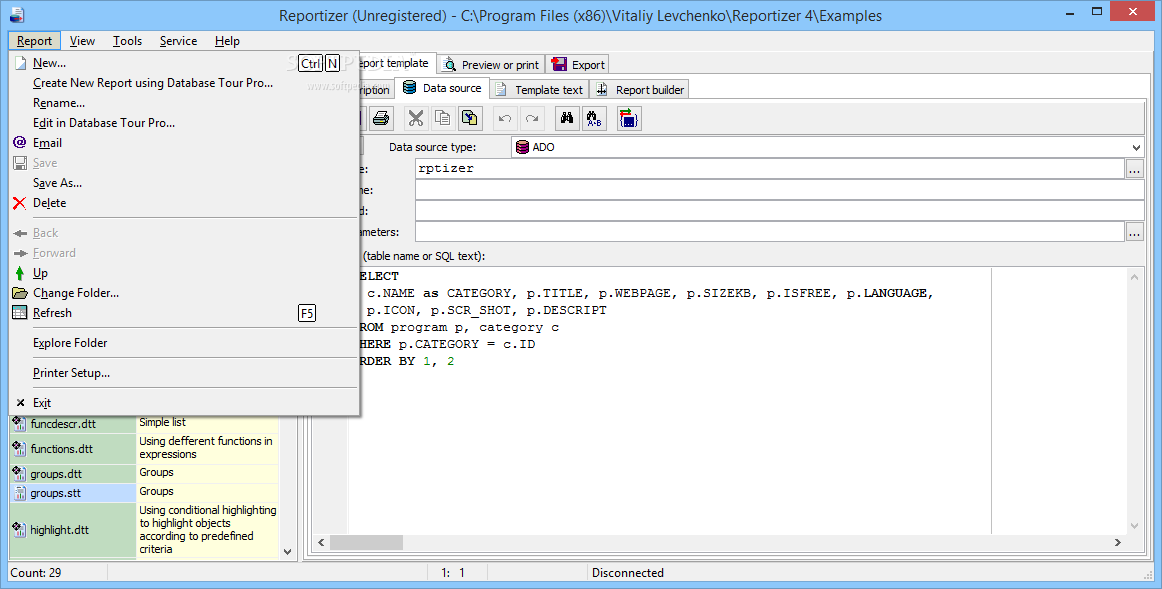Click the SQL editor horizontal scrollbar thumb

coord(366,542)
